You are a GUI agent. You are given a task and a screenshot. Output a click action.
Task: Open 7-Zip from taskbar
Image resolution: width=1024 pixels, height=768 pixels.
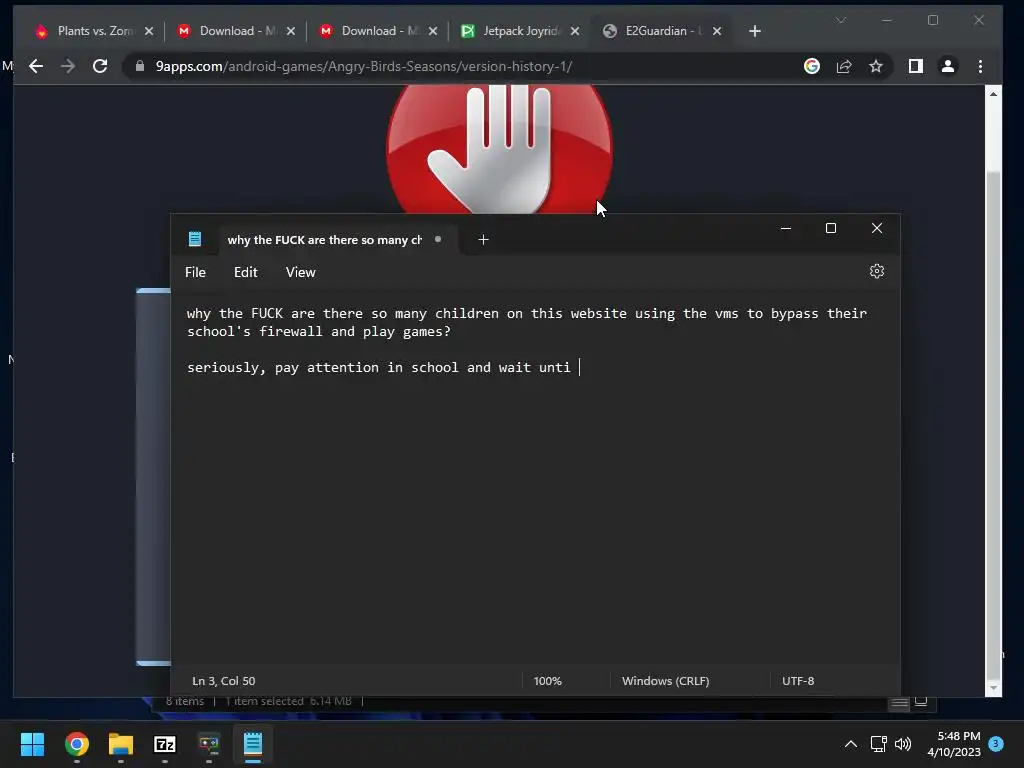165,744
